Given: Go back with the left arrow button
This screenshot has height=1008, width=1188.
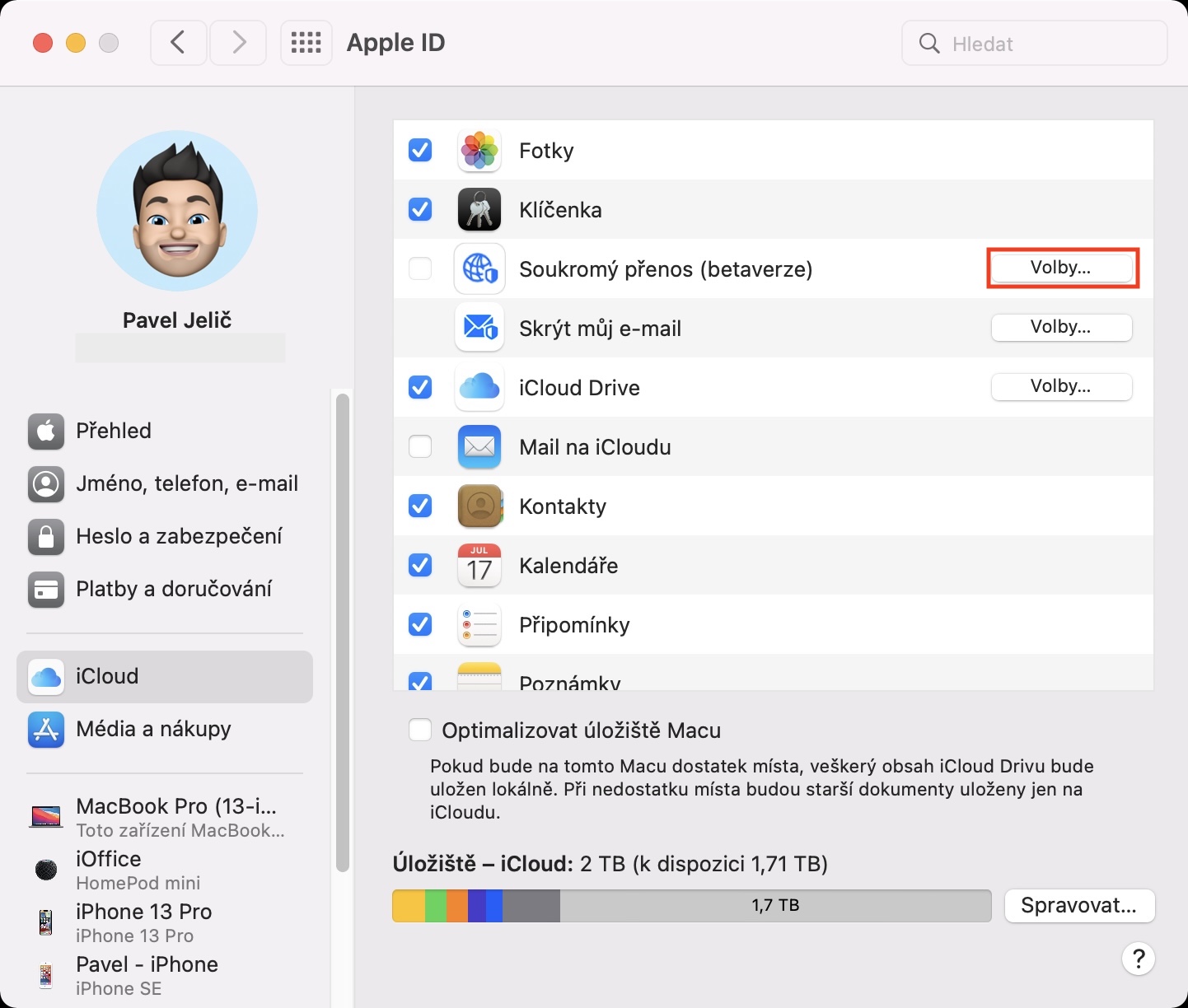Looking at the screenshot, I should click(178, 43).
